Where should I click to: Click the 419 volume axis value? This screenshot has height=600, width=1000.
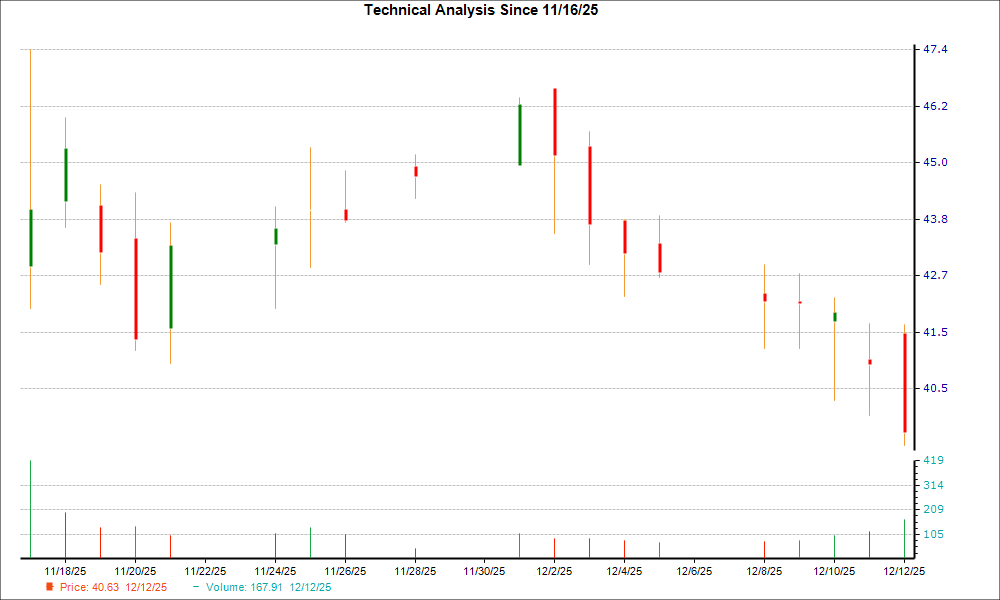(x=933, y=459)
